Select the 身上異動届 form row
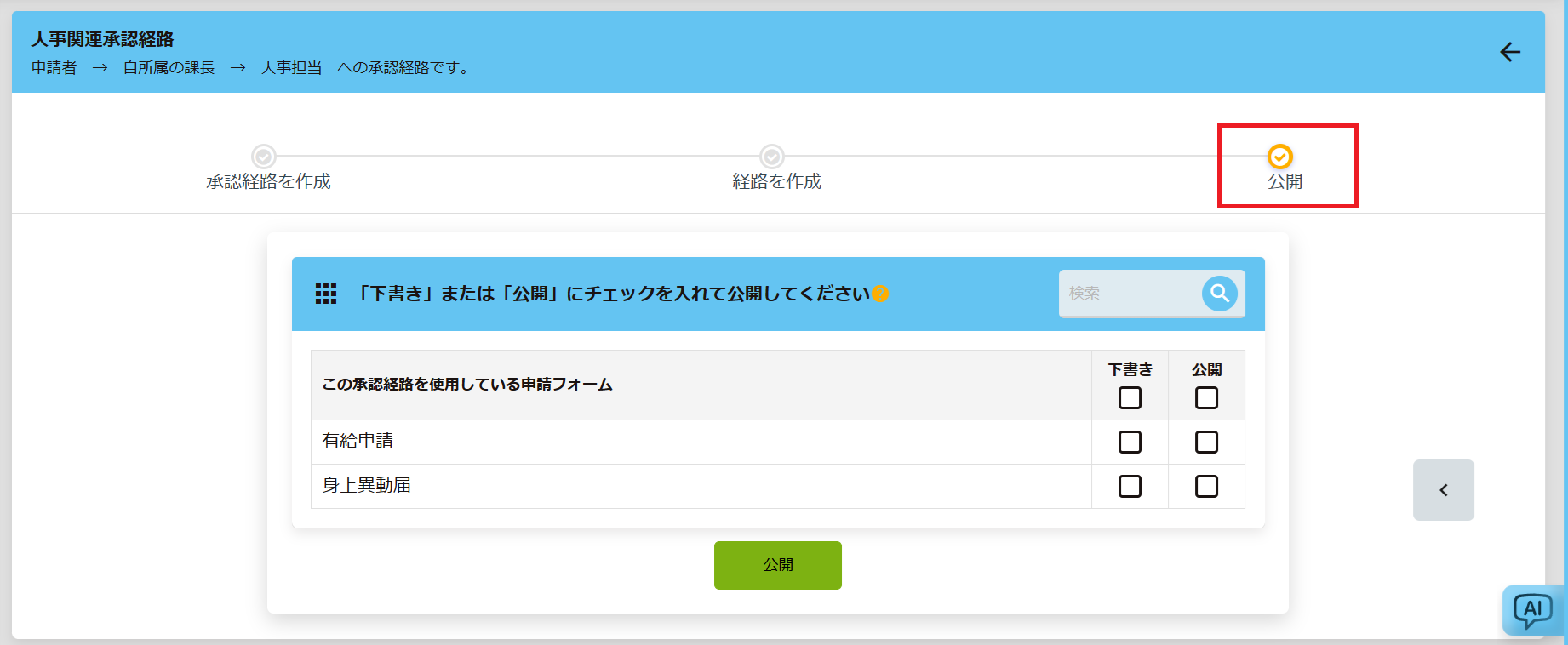Screen dimensions: 1568x645 click(x=367, y=486)
